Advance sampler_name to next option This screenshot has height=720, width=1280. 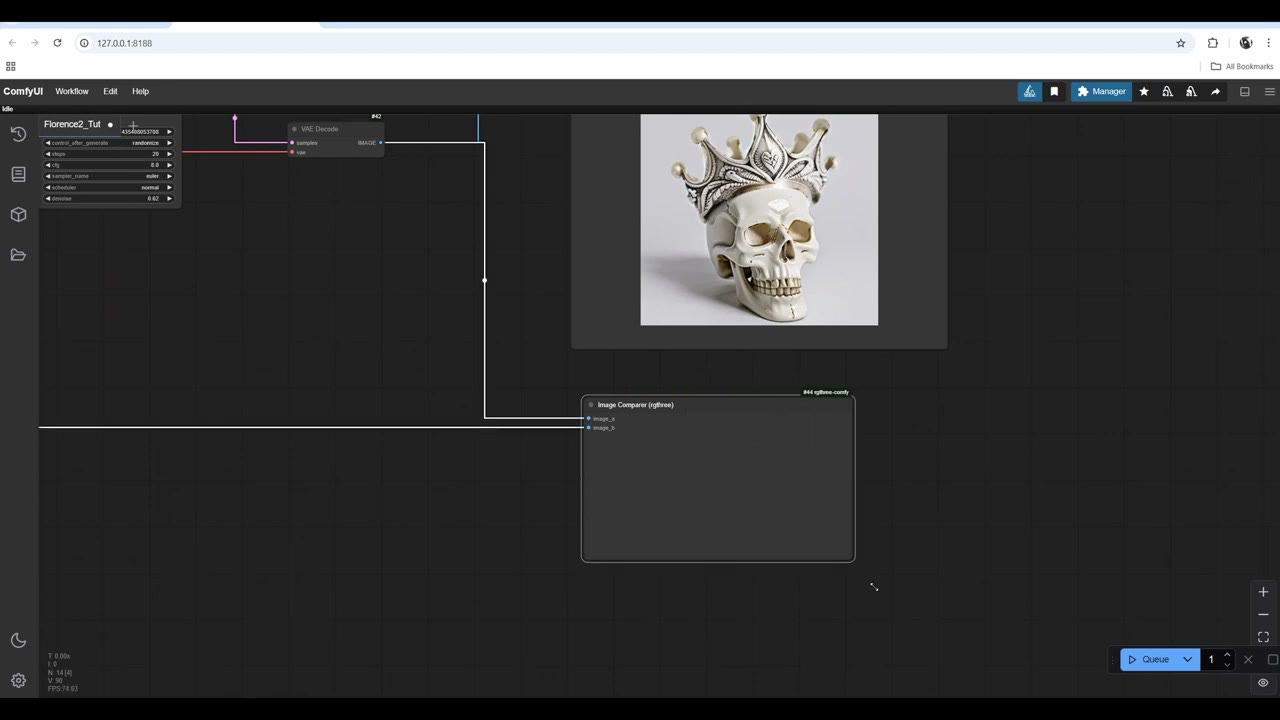(169, 176)
